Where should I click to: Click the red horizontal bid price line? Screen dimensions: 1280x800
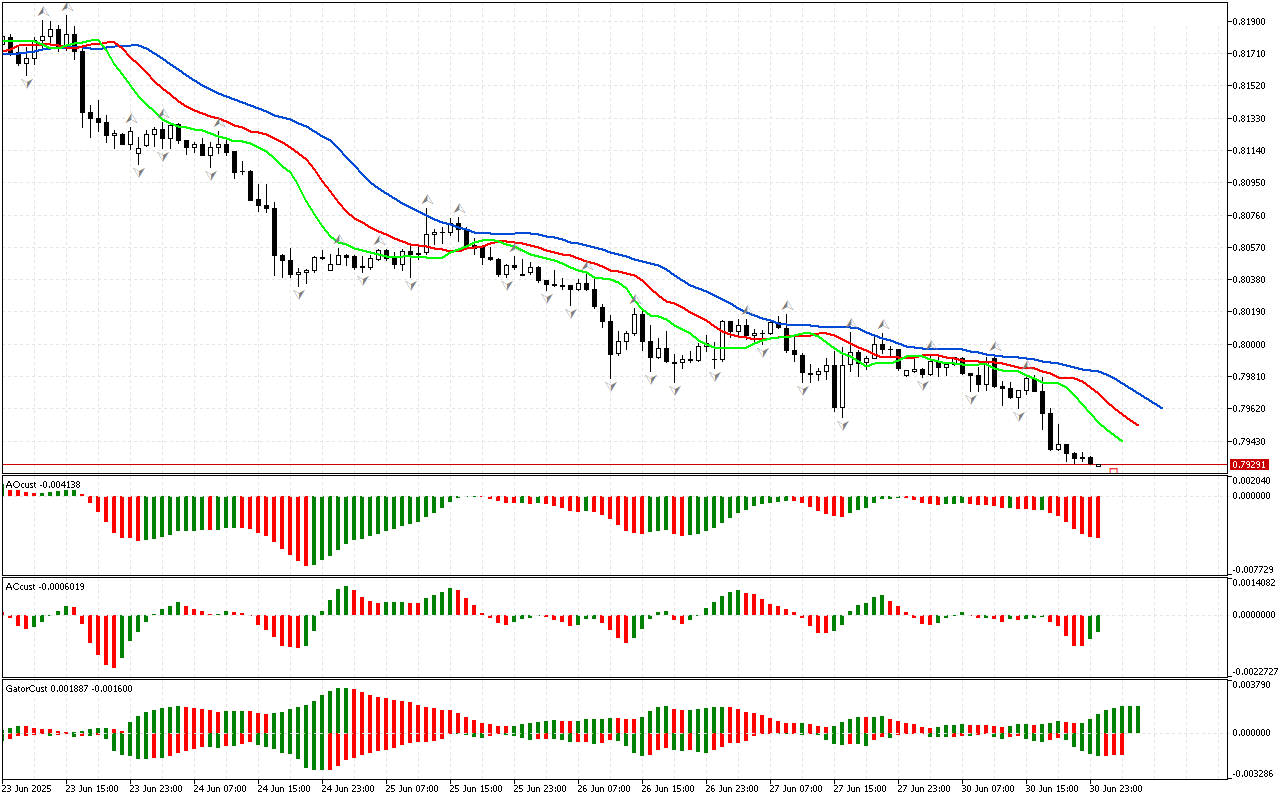[x=600, y=465]
